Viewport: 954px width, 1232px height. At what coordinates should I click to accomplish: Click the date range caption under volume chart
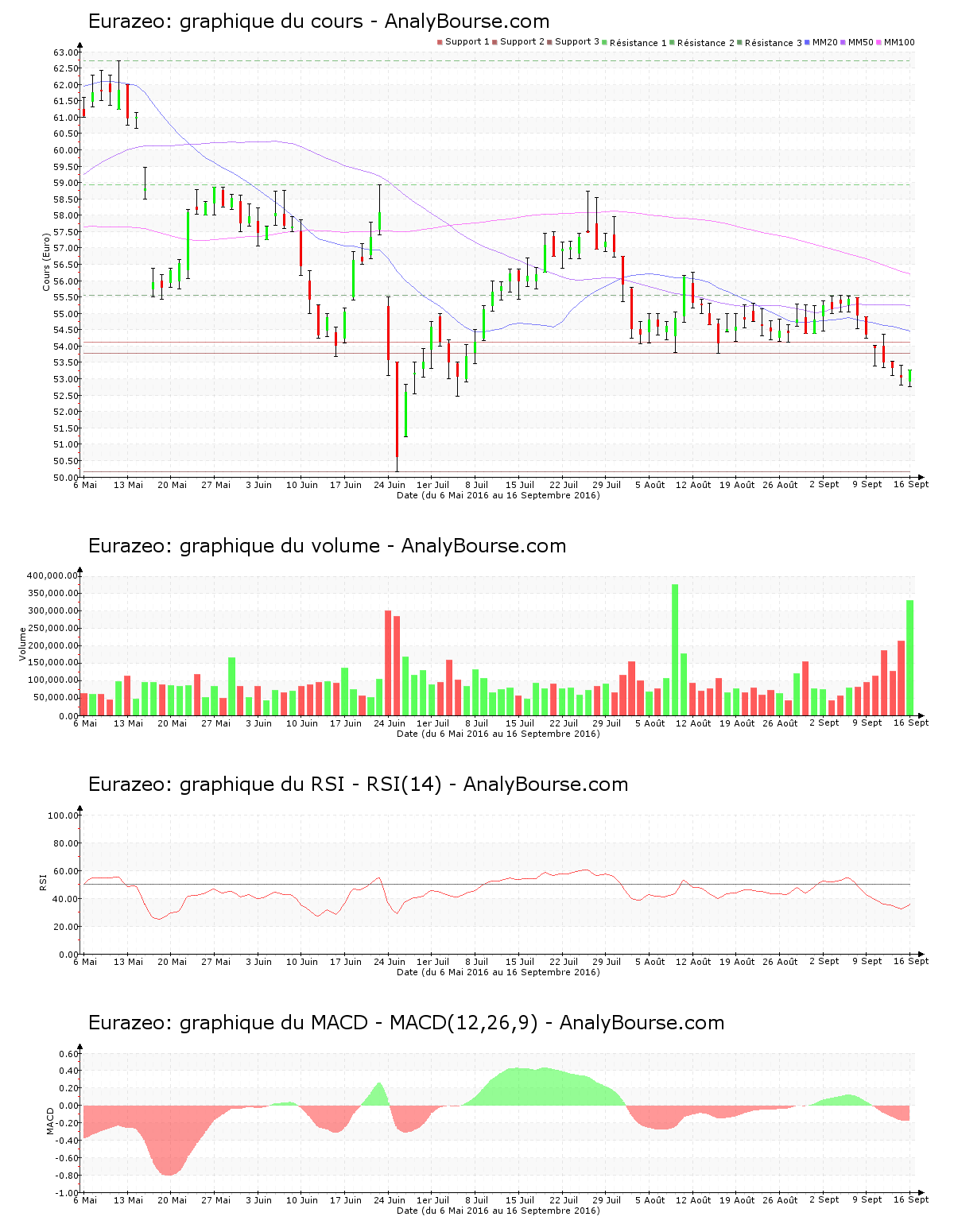(498, 734)
